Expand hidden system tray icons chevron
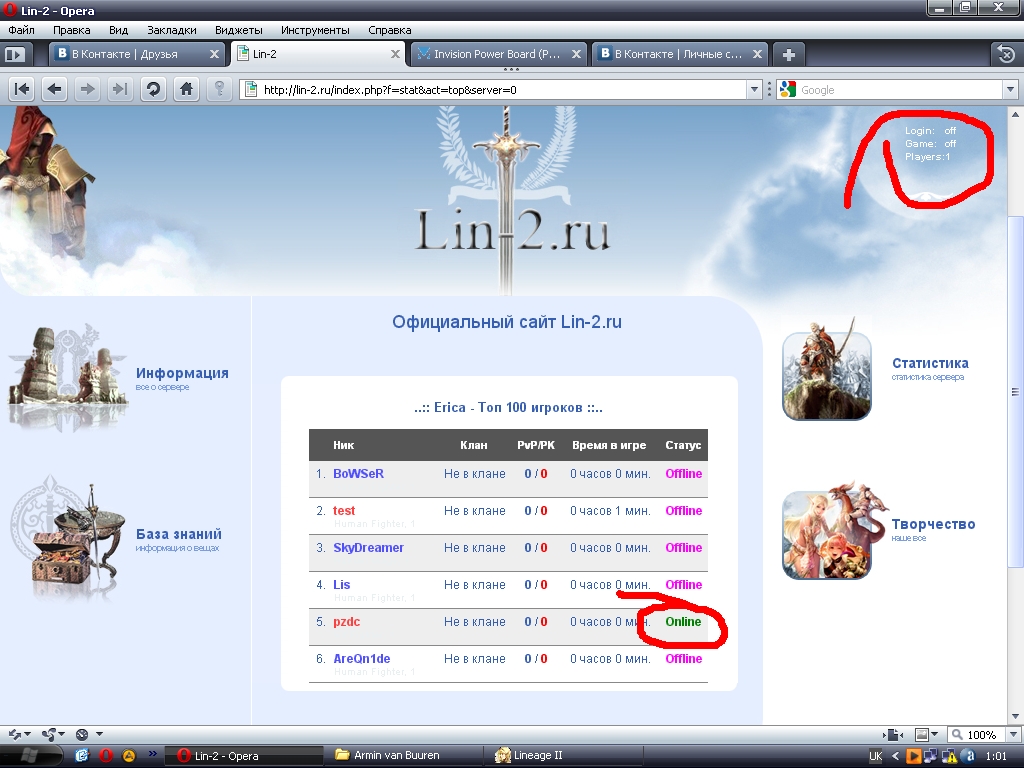Screen dimensions: 1024x768 pos(895,756)
